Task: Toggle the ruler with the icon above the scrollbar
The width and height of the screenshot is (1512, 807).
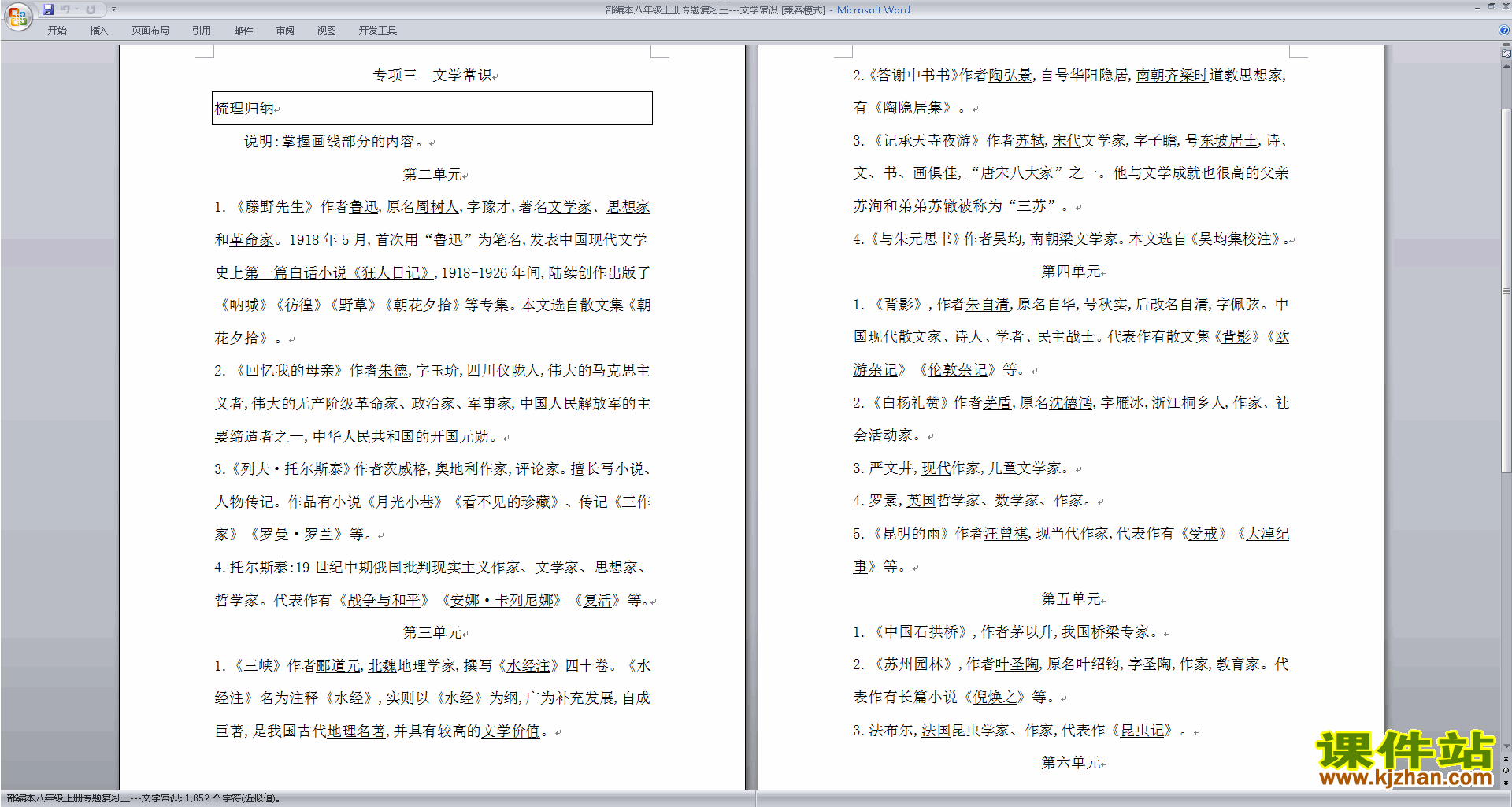Action: (x=1506, y=52)
